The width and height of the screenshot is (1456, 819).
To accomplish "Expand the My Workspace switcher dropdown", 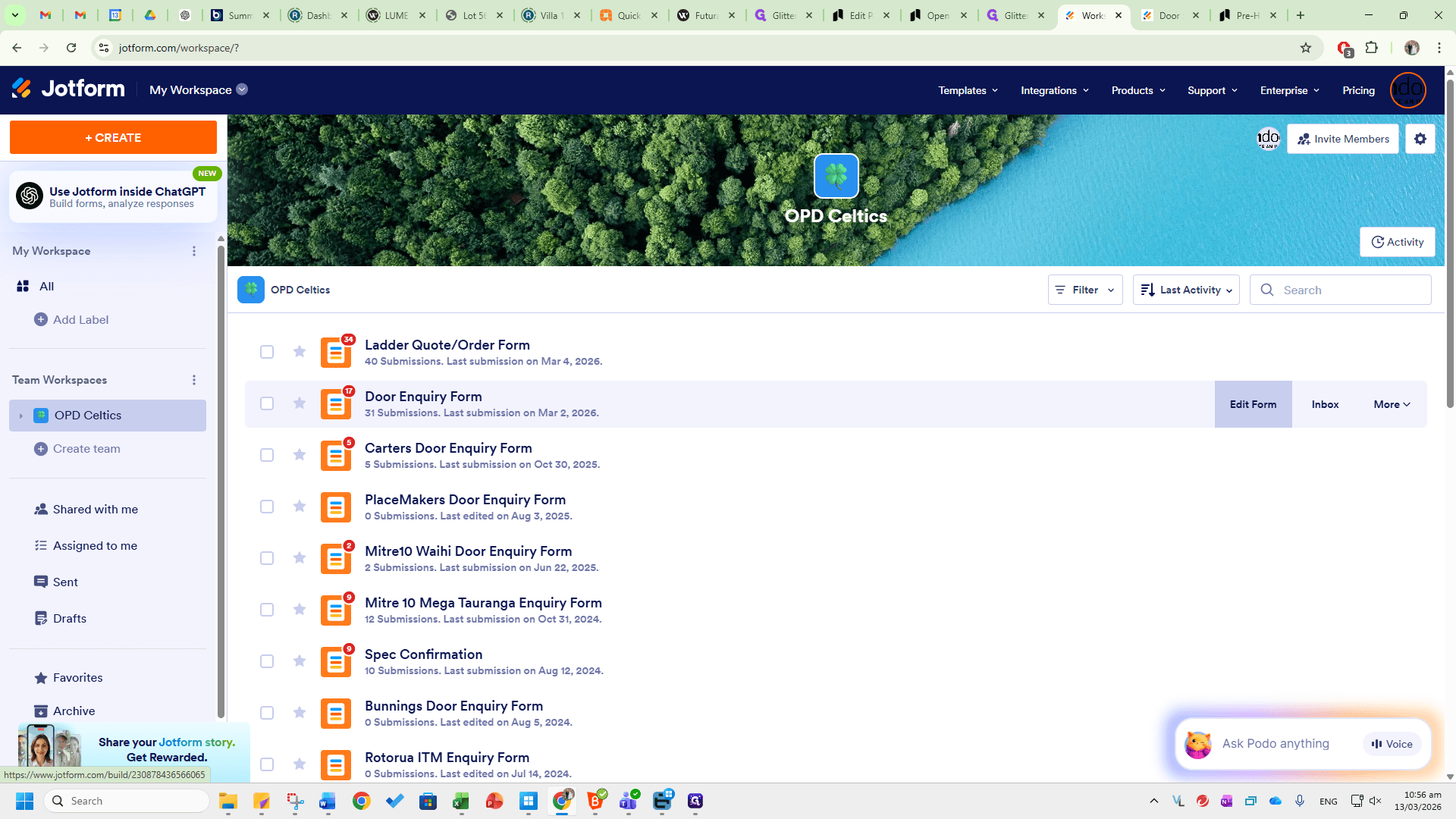I will (x=199, y=89).
